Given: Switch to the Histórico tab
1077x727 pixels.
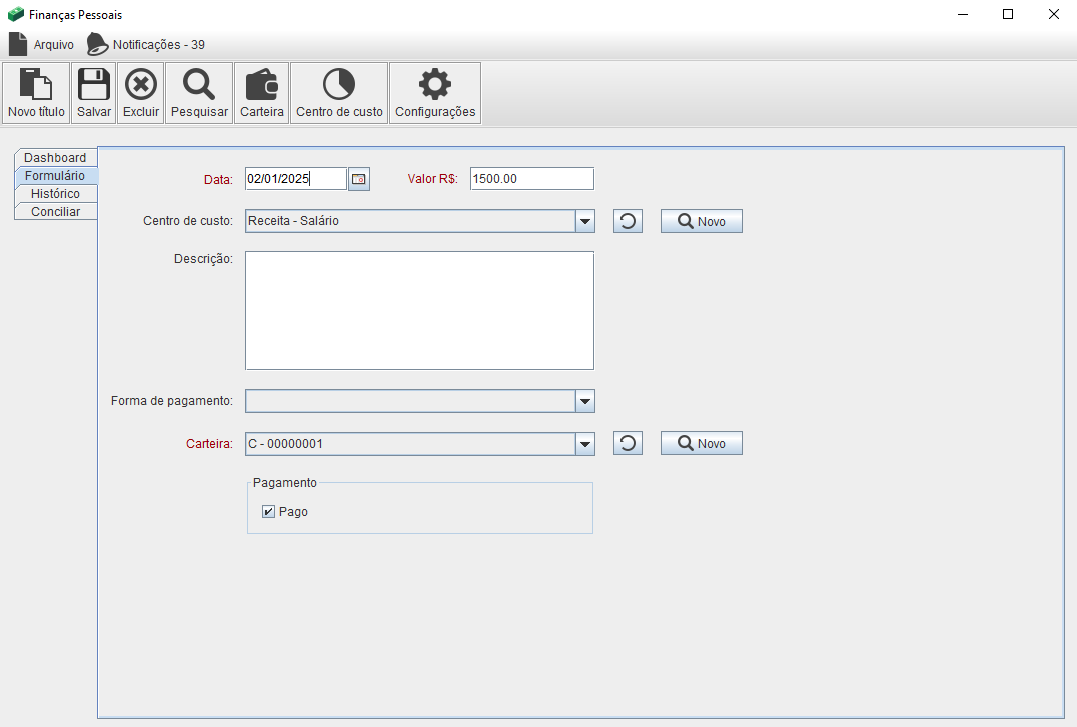Looking at the screenshot, I should click(55, 194).
